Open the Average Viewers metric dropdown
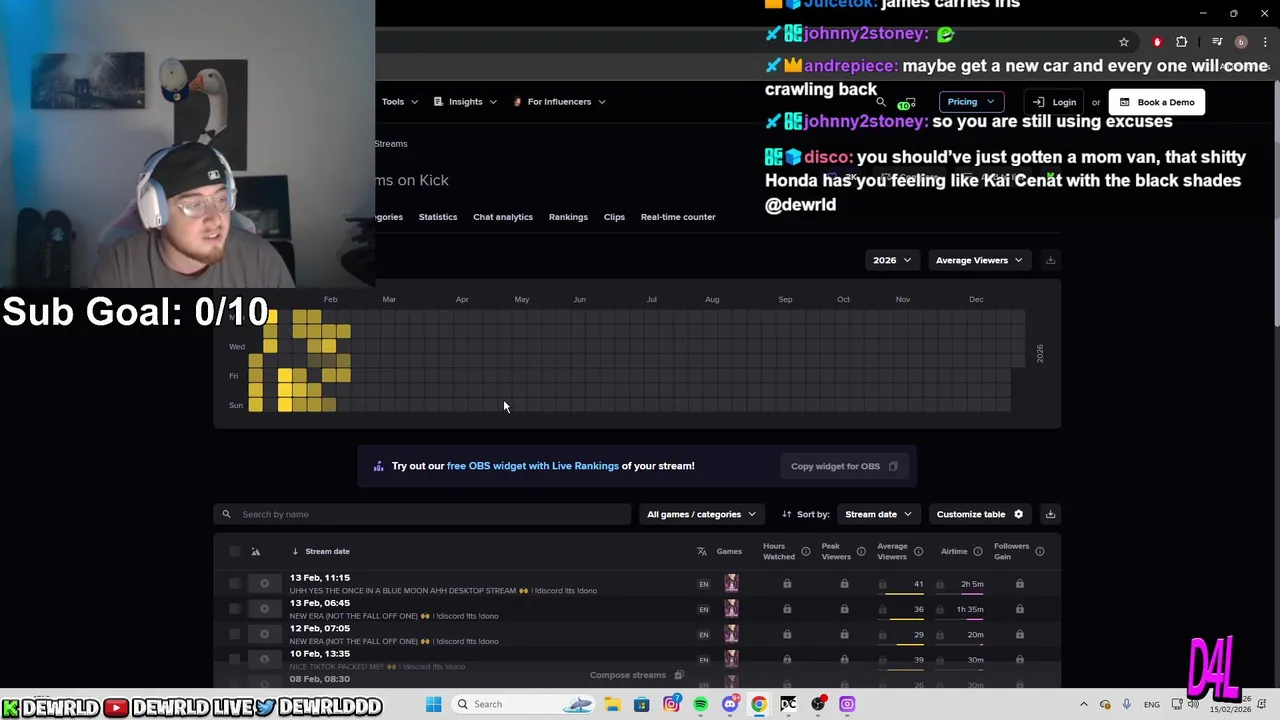Screen dimensions: 1280x720 point(979,260)
